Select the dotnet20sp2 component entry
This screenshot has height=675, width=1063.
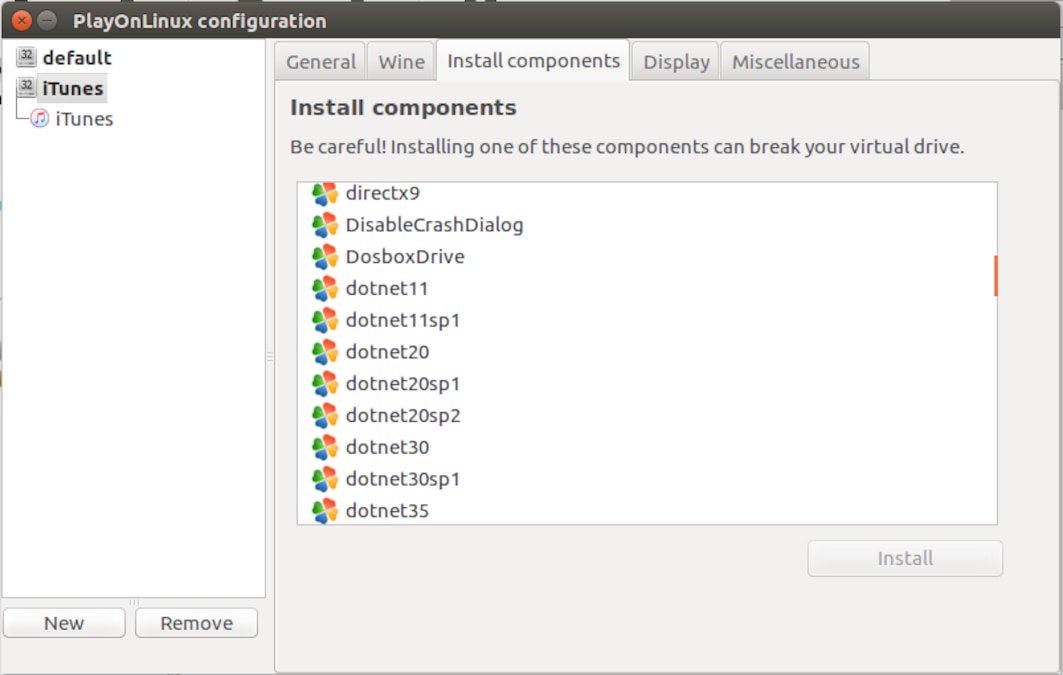click(x=402, y=415)
